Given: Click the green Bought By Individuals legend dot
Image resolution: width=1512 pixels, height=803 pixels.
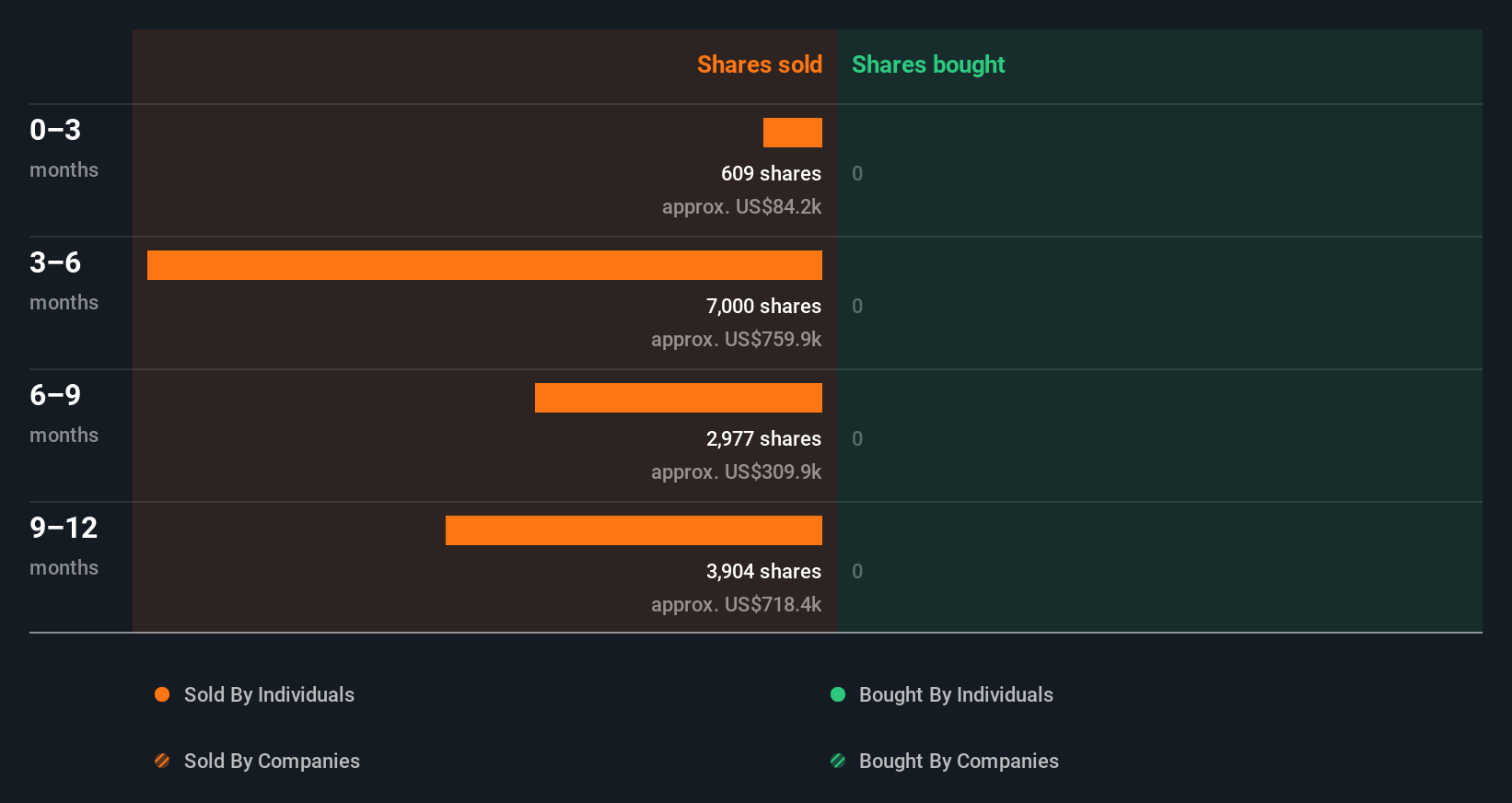Looking at the screenshot, I should (x=838, y=694).
